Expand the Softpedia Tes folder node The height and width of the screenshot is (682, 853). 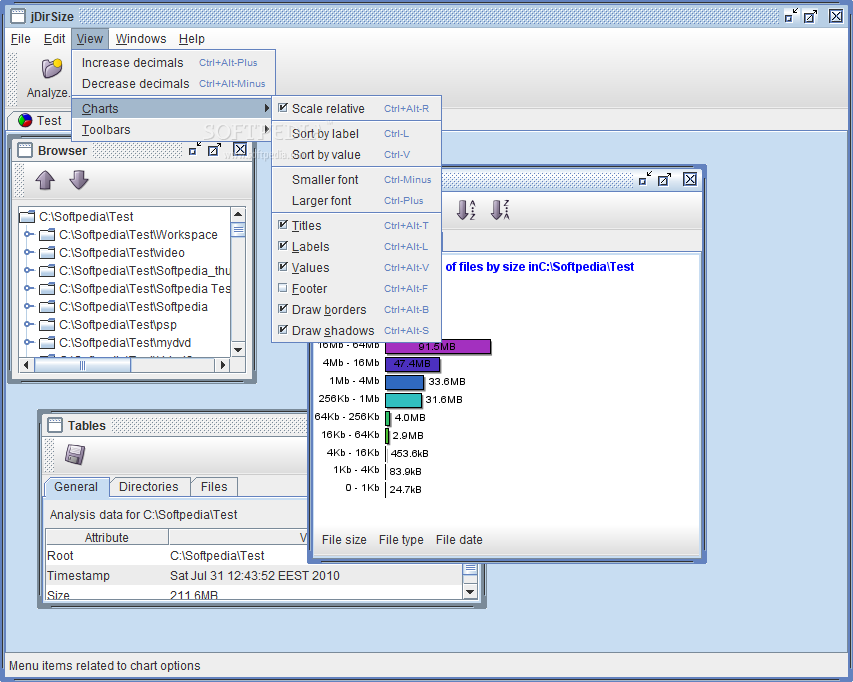click(28, 288)
